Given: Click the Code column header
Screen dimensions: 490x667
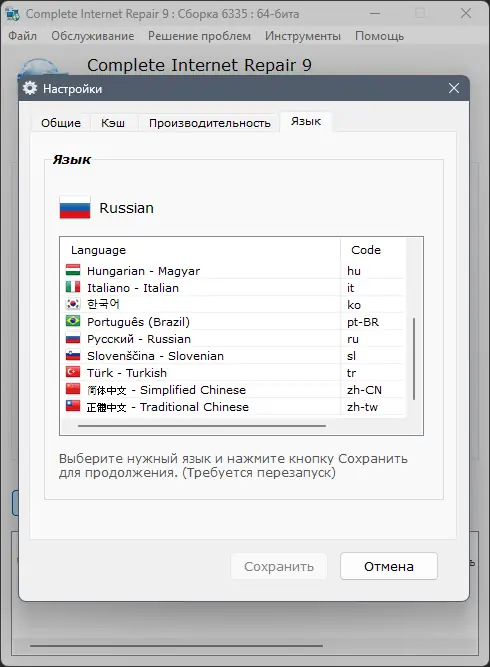Looking at the screenshot, I should tap(373, 250).
